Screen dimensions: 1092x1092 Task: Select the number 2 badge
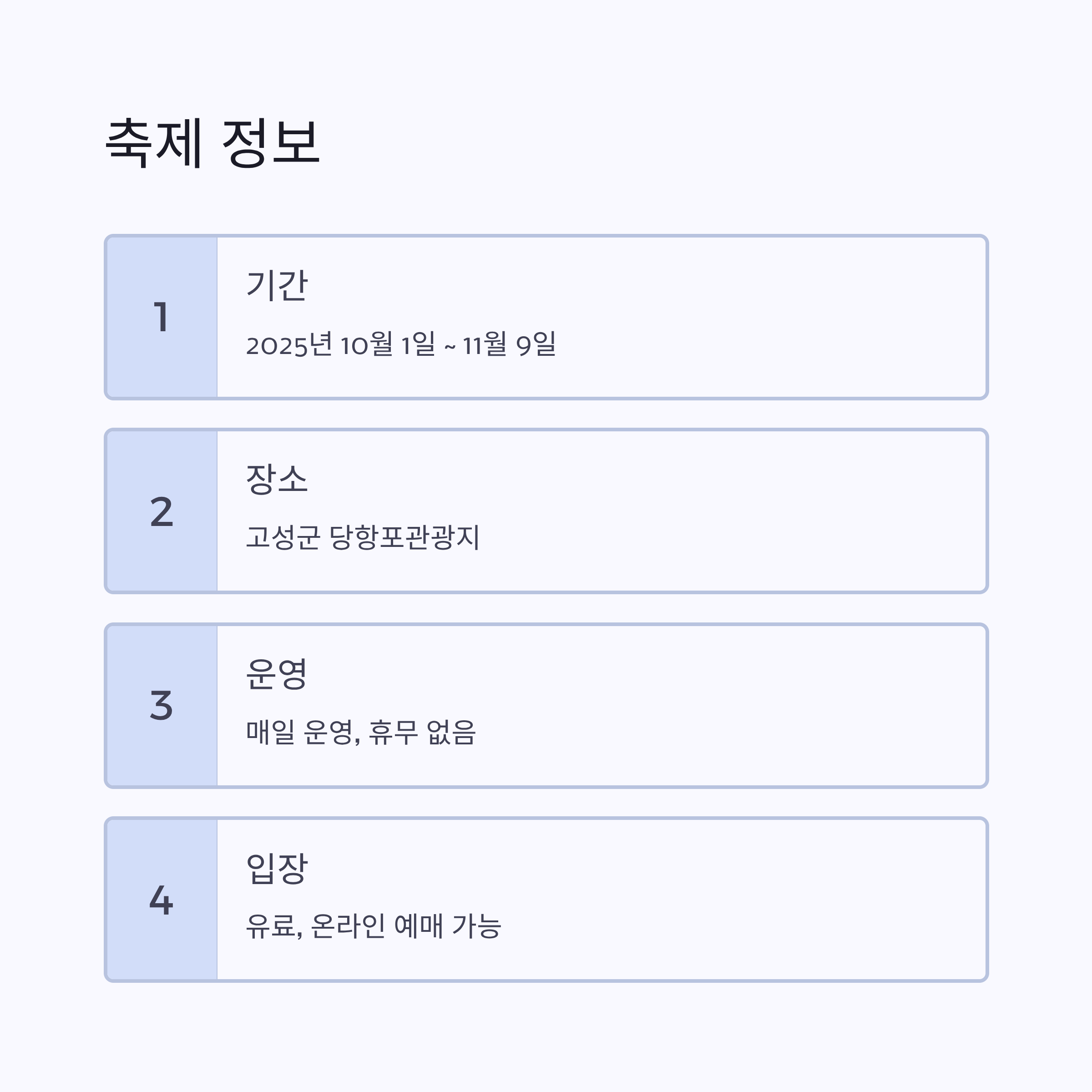coord(162,511)
